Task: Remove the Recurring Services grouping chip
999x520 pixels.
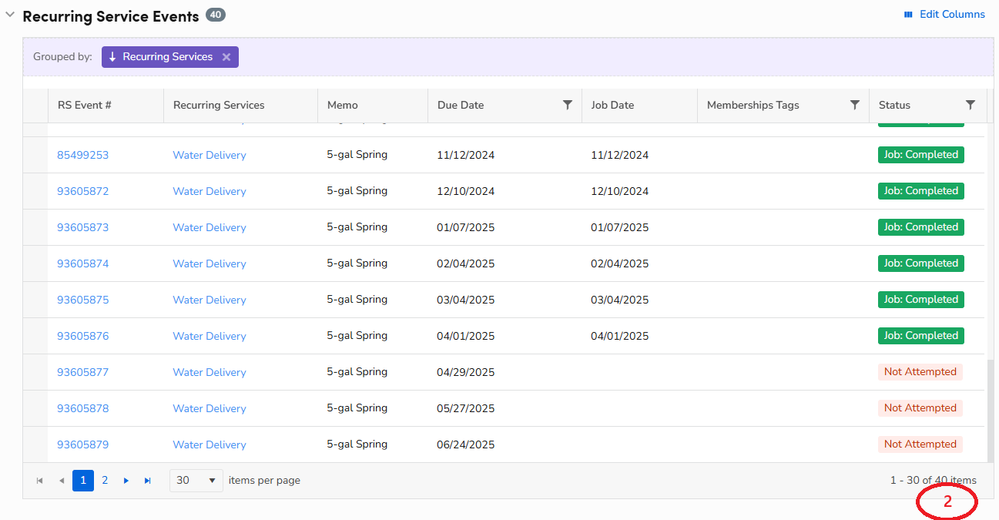Action: coord(227,57)
